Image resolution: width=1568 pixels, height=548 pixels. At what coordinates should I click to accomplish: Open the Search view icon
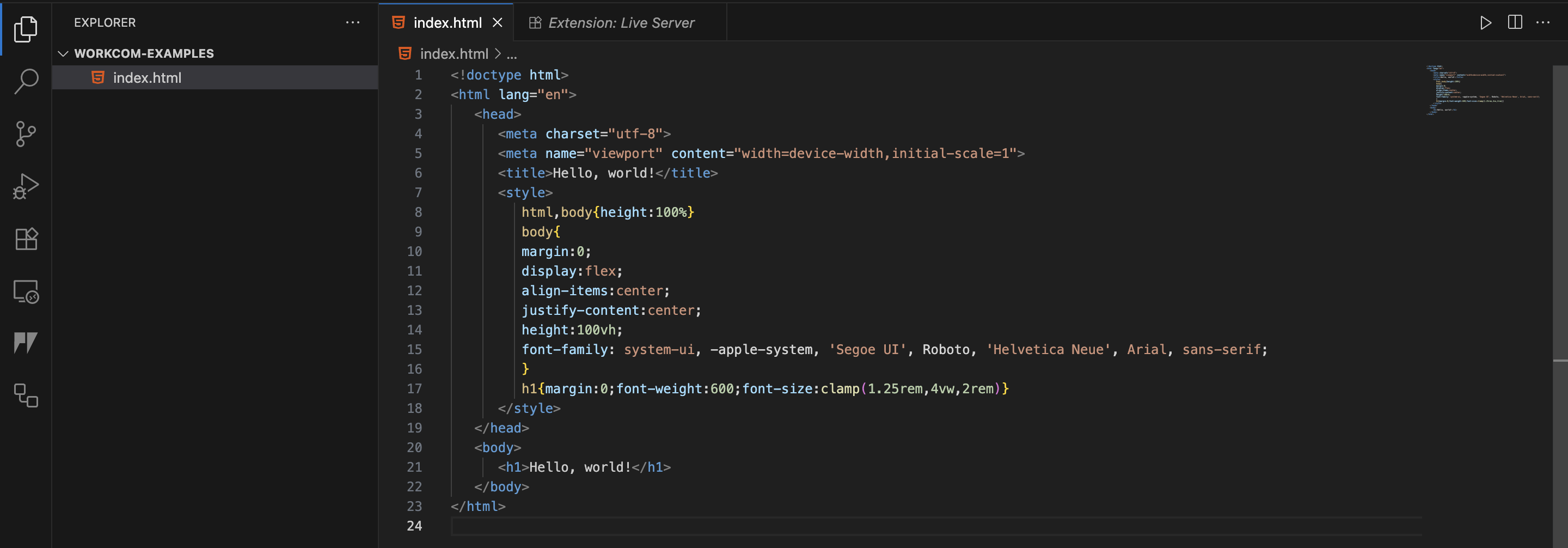(26, 81)
